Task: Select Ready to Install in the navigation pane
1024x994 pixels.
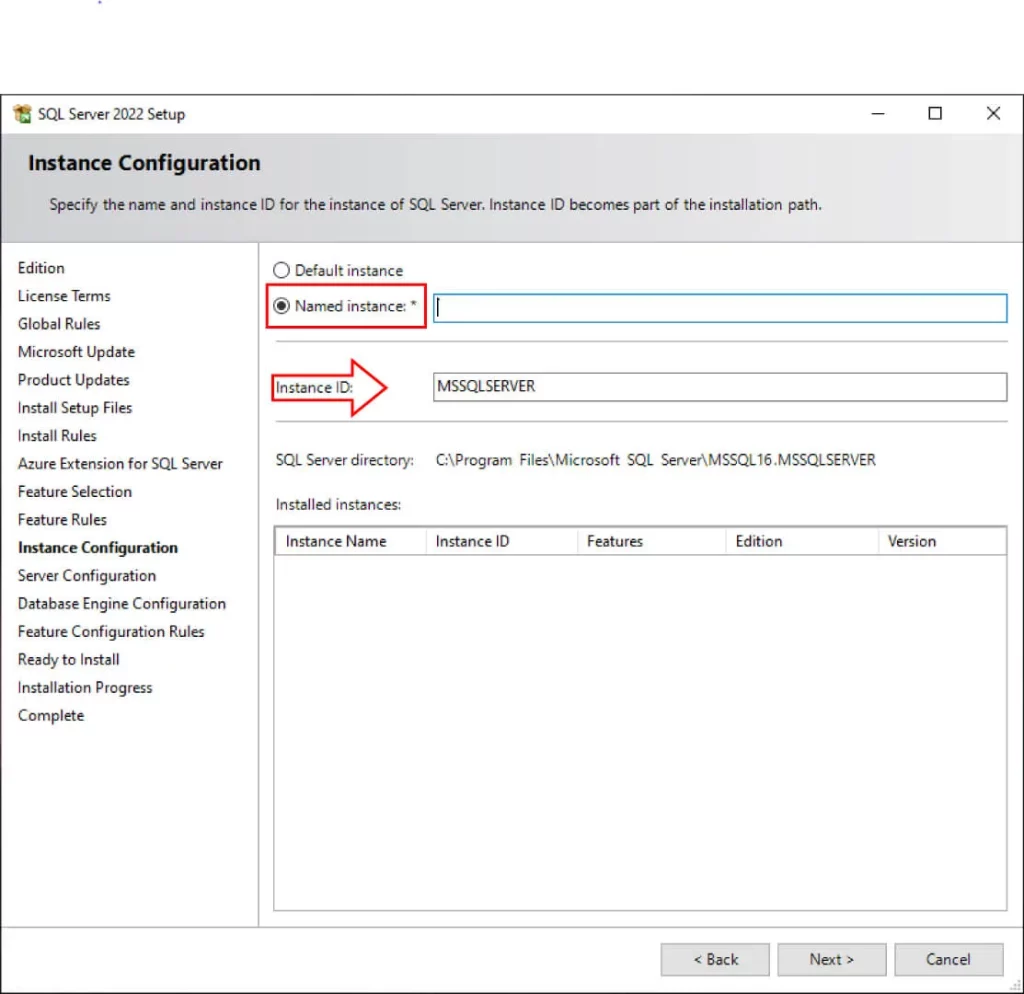Action: point(68,659)
